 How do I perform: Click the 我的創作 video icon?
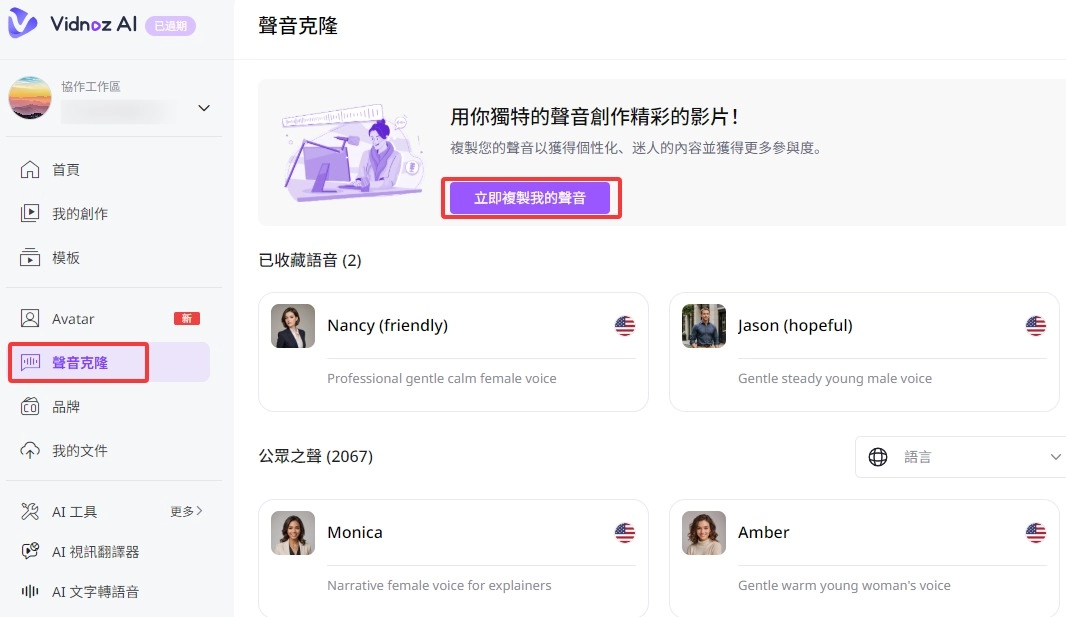[x=31, y=213]
